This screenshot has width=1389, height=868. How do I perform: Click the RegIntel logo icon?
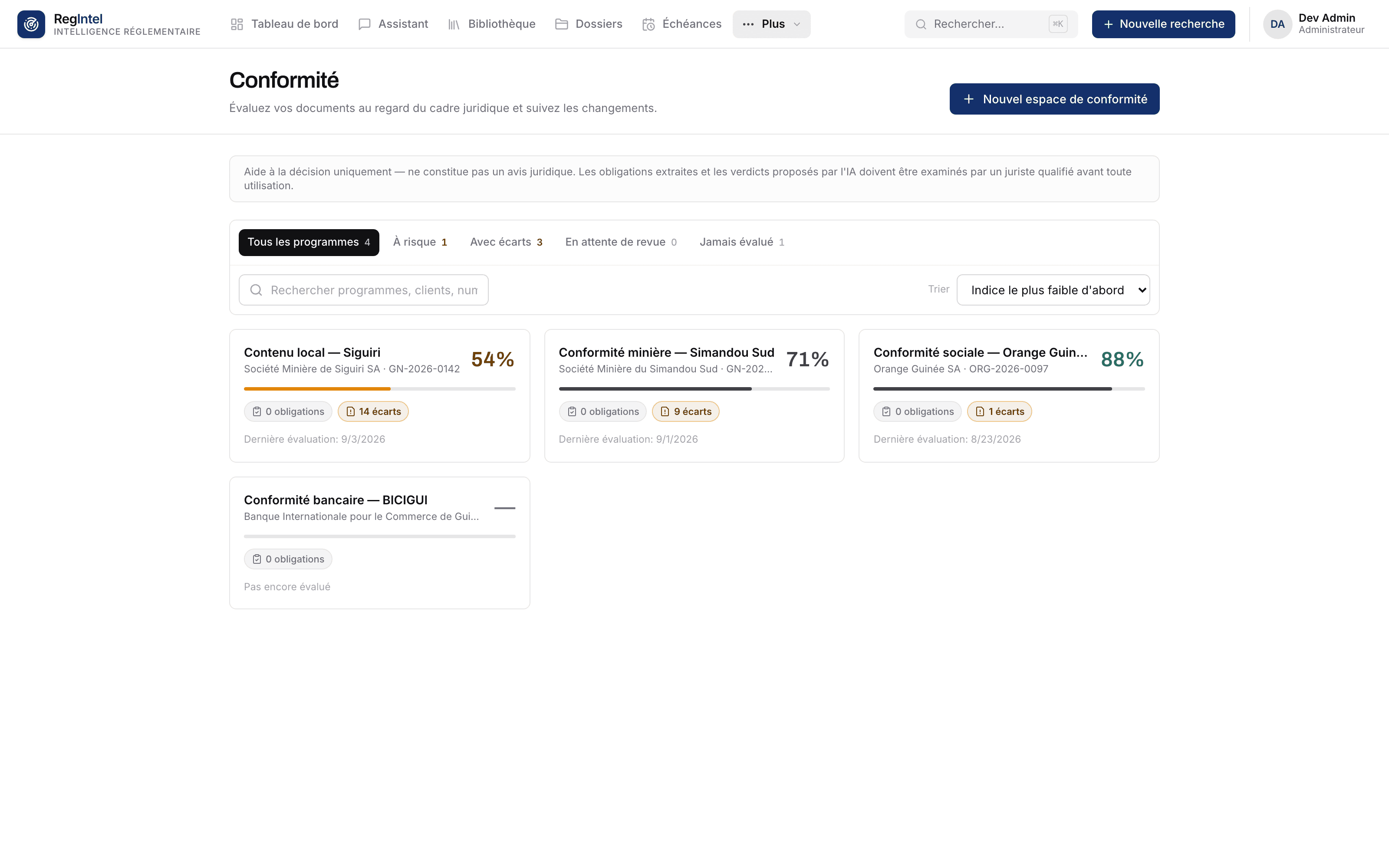31,24
